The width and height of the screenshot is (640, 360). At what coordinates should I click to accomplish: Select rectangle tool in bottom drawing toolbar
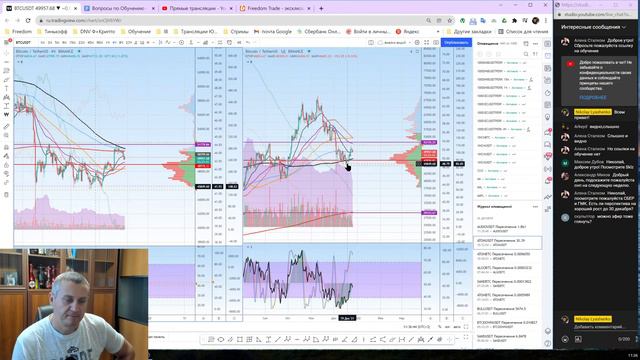click(240, 339)
